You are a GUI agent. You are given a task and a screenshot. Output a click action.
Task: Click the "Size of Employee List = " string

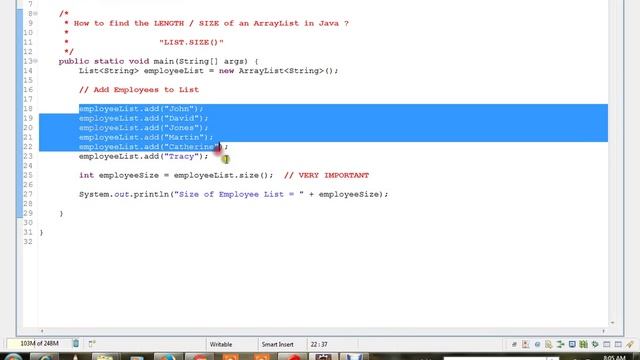pyautogui.click(x=239, y=194)
